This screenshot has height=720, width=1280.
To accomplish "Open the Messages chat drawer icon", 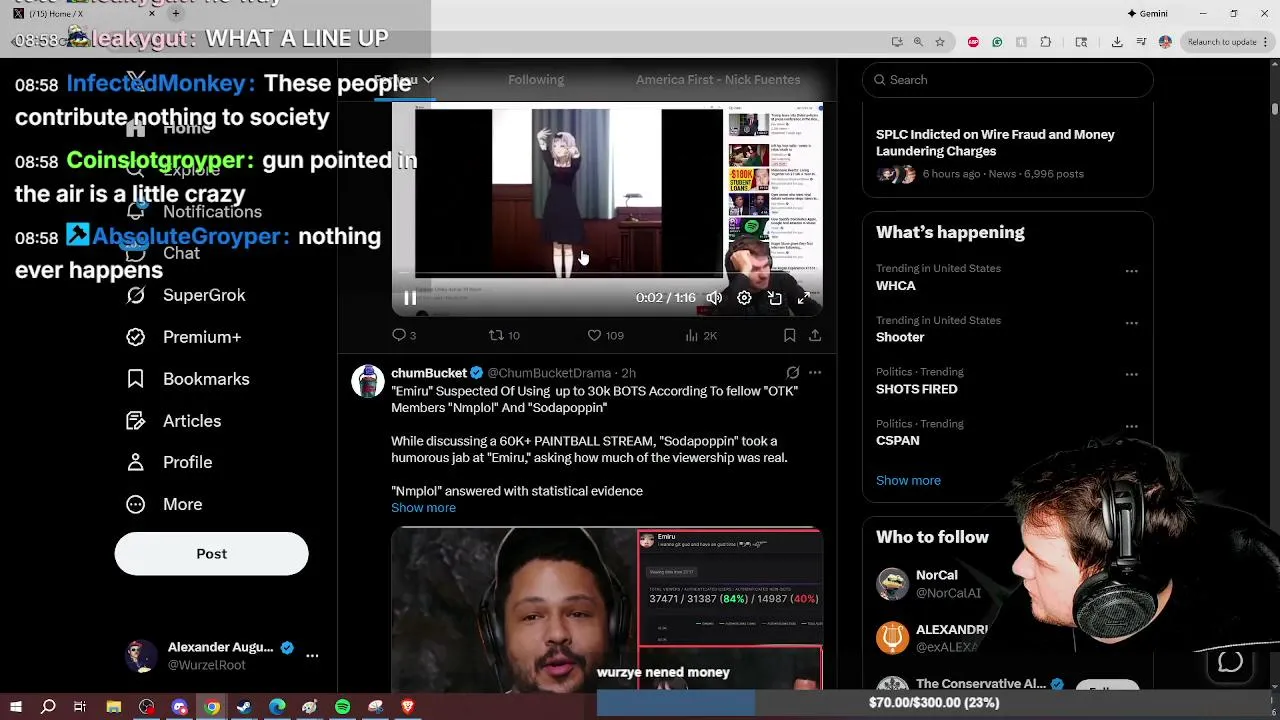I will (1230, 662).
